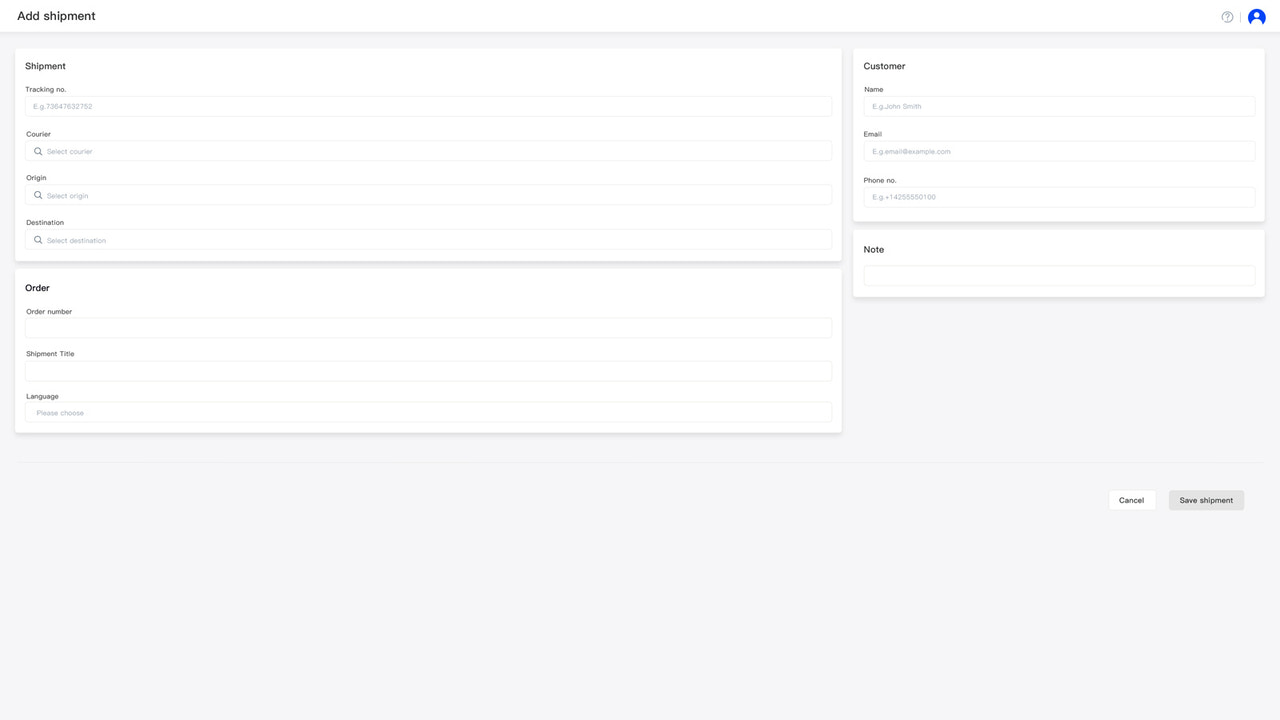Open the Select origin dropdown
The height and width of the screenshot is (720, 1280).
(x=428, y=195)
